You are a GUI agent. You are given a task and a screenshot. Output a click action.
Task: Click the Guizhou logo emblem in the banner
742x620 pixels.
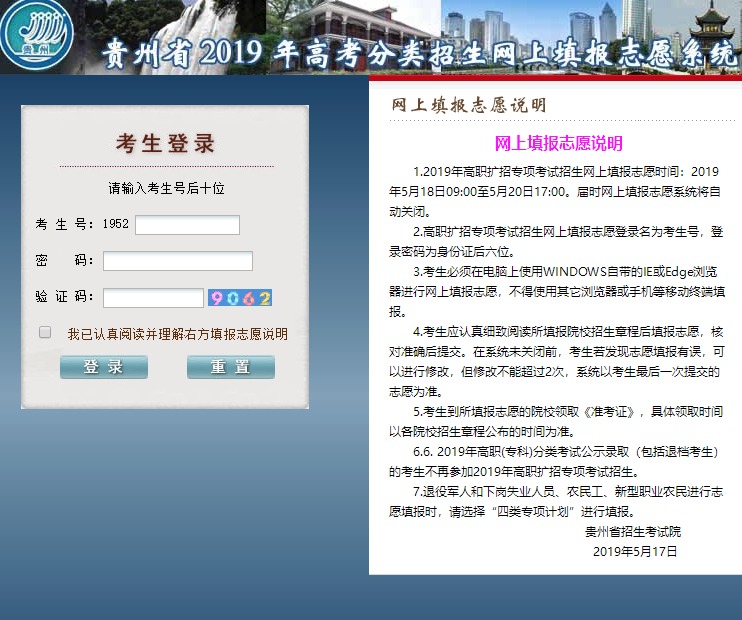click(x=38, y=35)
